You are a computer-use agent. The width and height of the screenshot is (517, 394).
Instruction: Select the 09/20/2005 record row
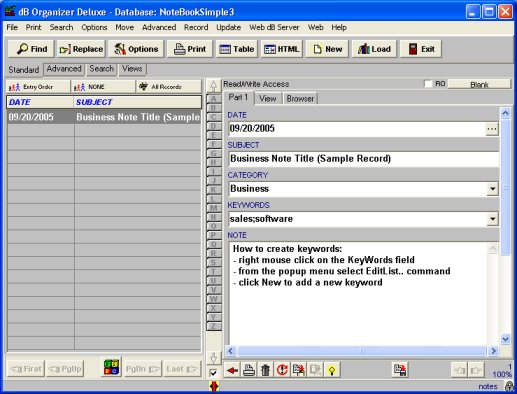coord(104,117)
